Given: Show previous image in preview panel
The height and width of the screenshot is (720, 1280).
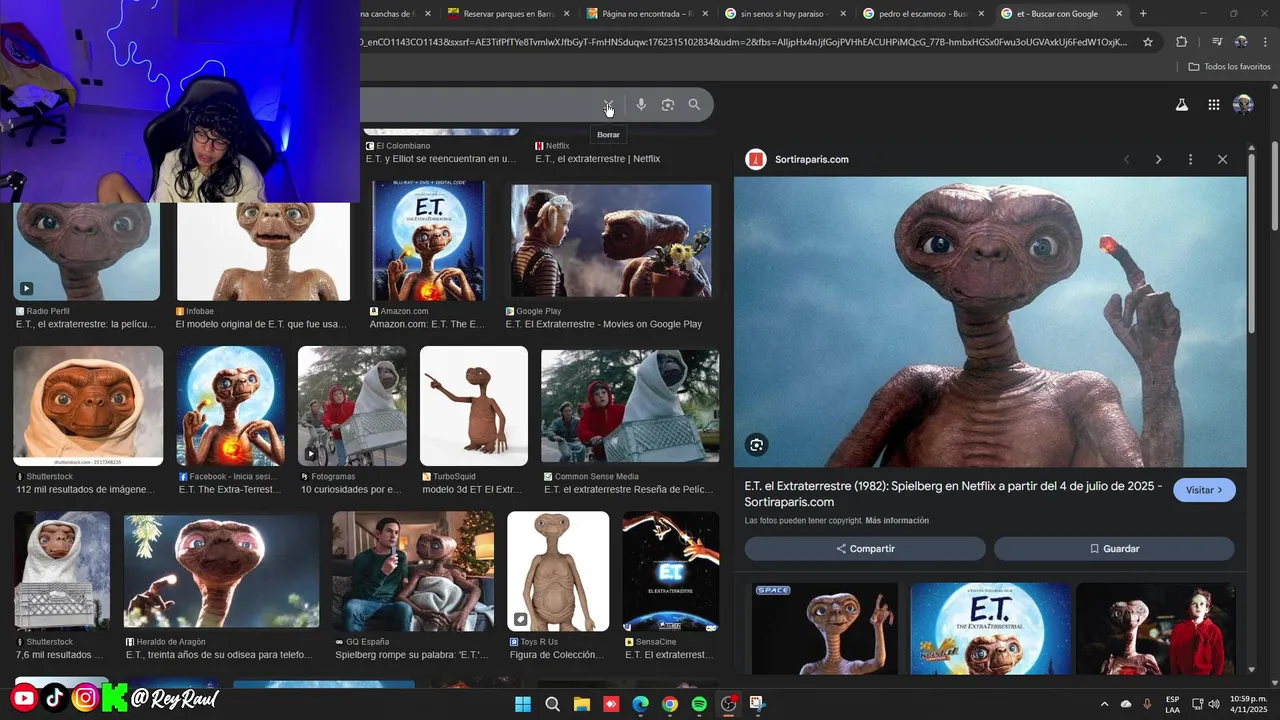Looking at the screenshot, I should [x=1127, y=159].
